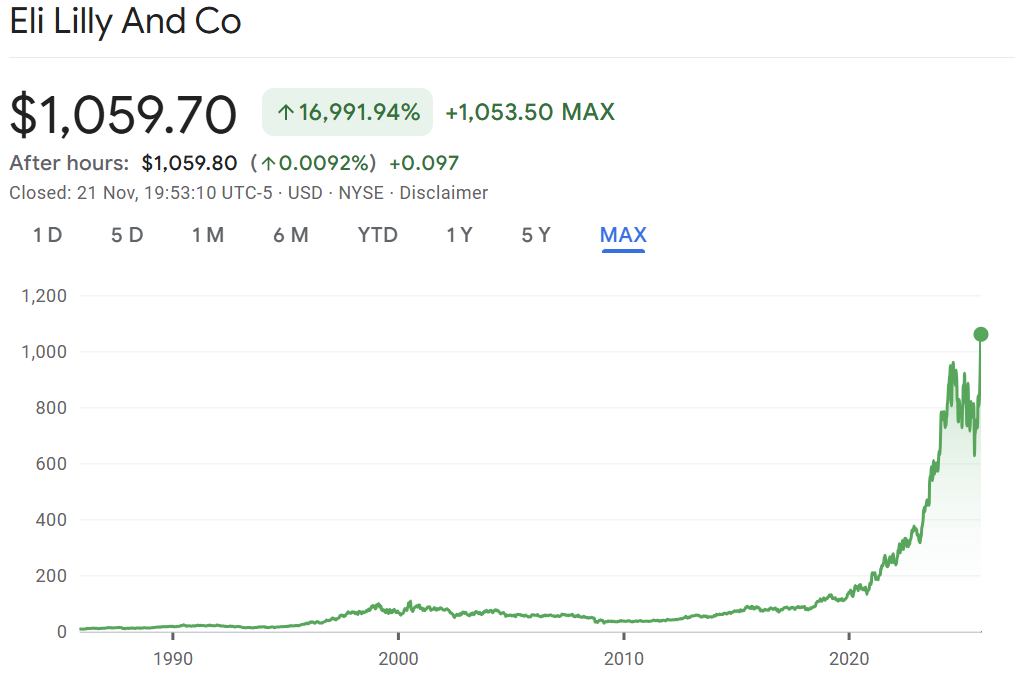Click the up arrow icon in percentage badge
This screenshot has height=690, width=1015.
coord(285,112)
